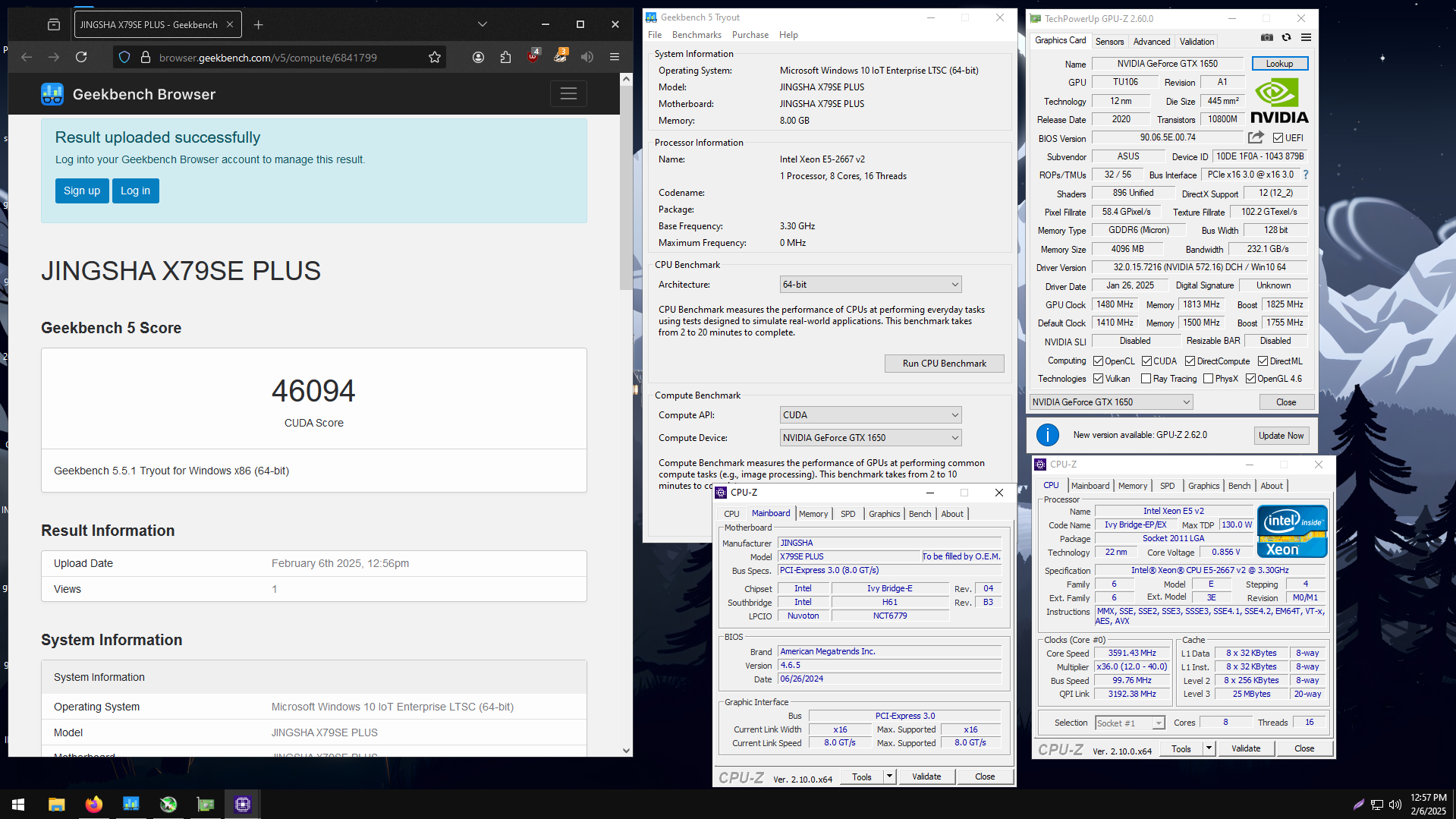The image size is (1456, 819).
Task: Toggle the Vulkan checkbox
Action: click(1098, 379)
